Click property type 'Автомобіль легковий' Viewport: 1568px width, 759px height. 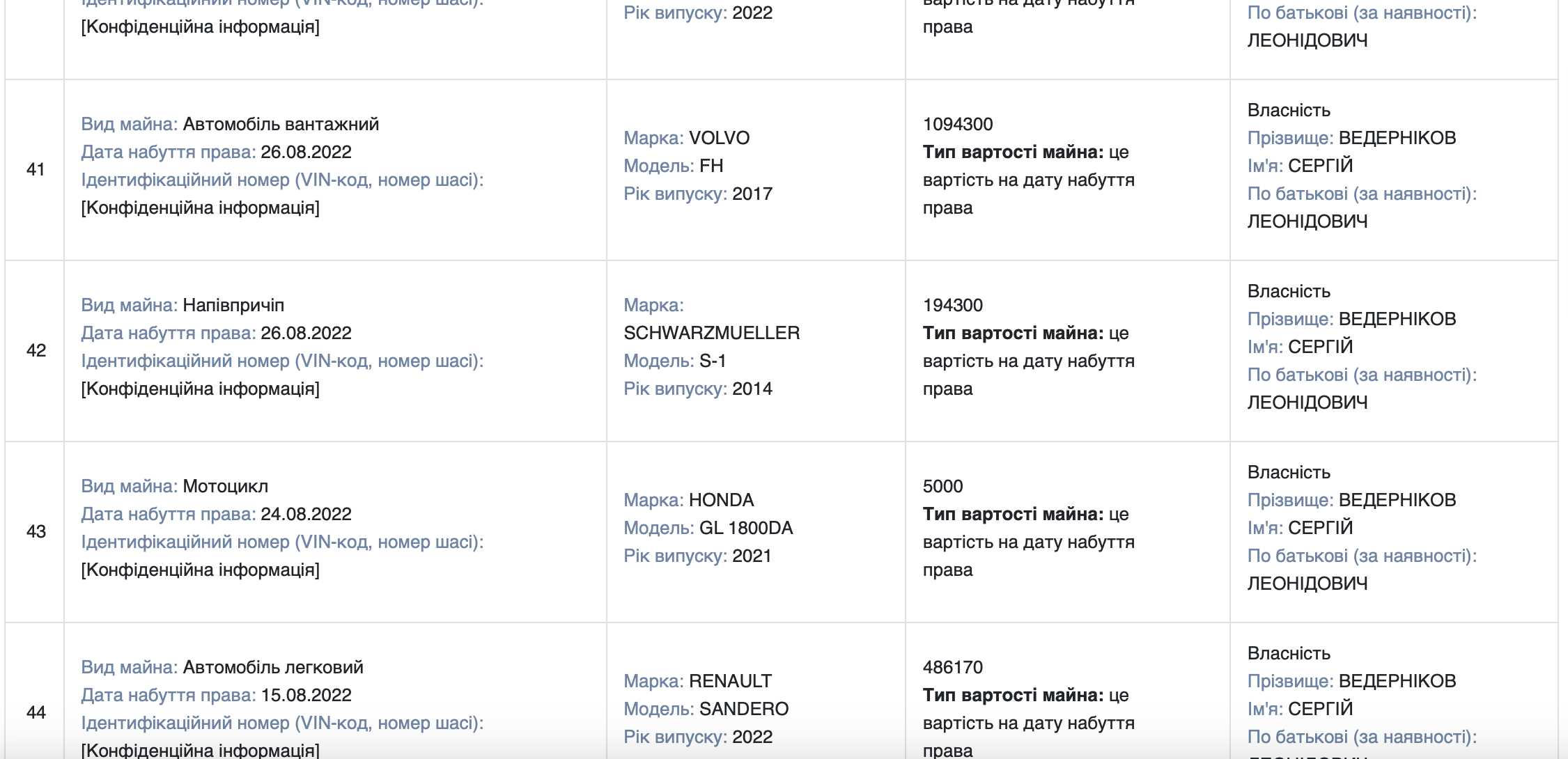[x=273, y=667]
